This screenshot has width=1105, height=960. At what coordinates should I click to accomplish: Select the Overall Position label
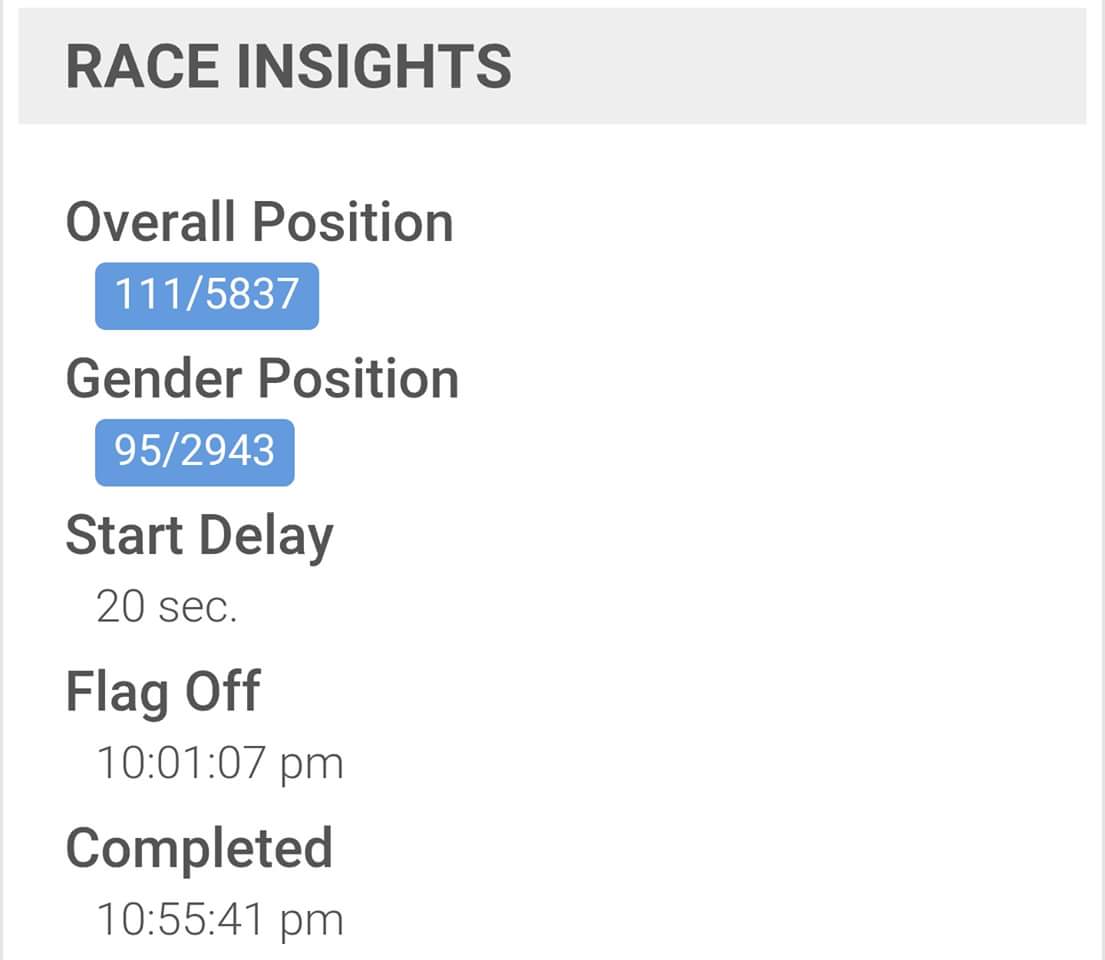259,221
